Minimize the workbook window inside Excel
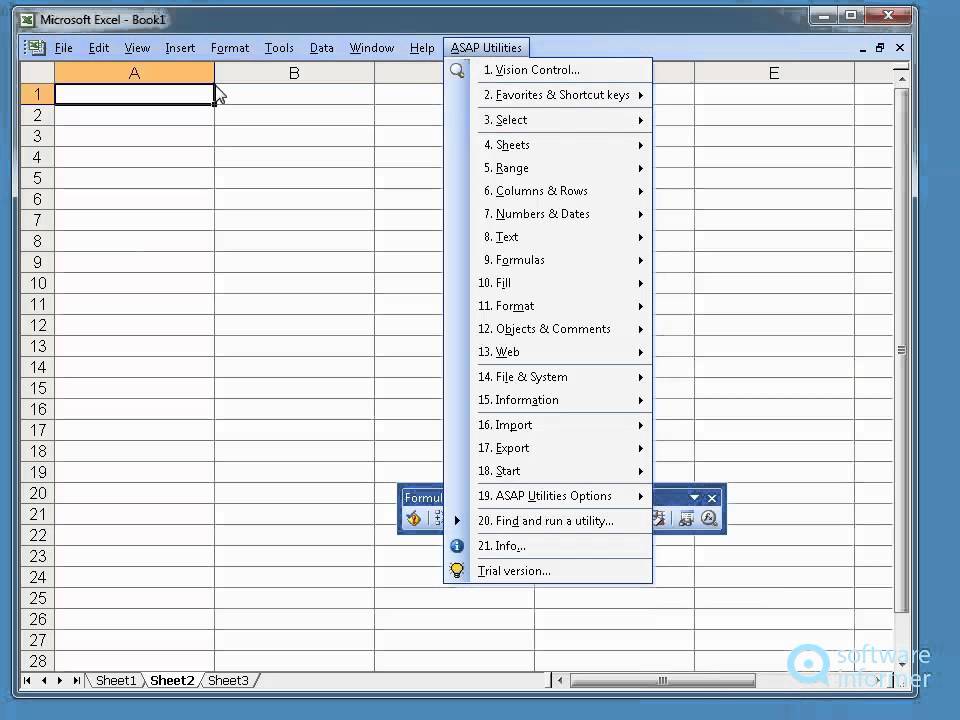960x720 pixels. click(x=862, y=49)
